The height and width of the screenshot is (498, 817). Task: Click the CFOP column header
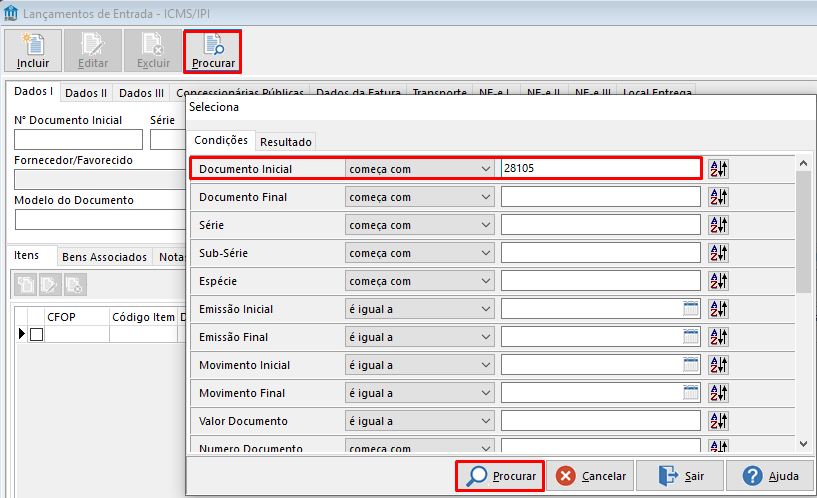(x=77, y=317)
